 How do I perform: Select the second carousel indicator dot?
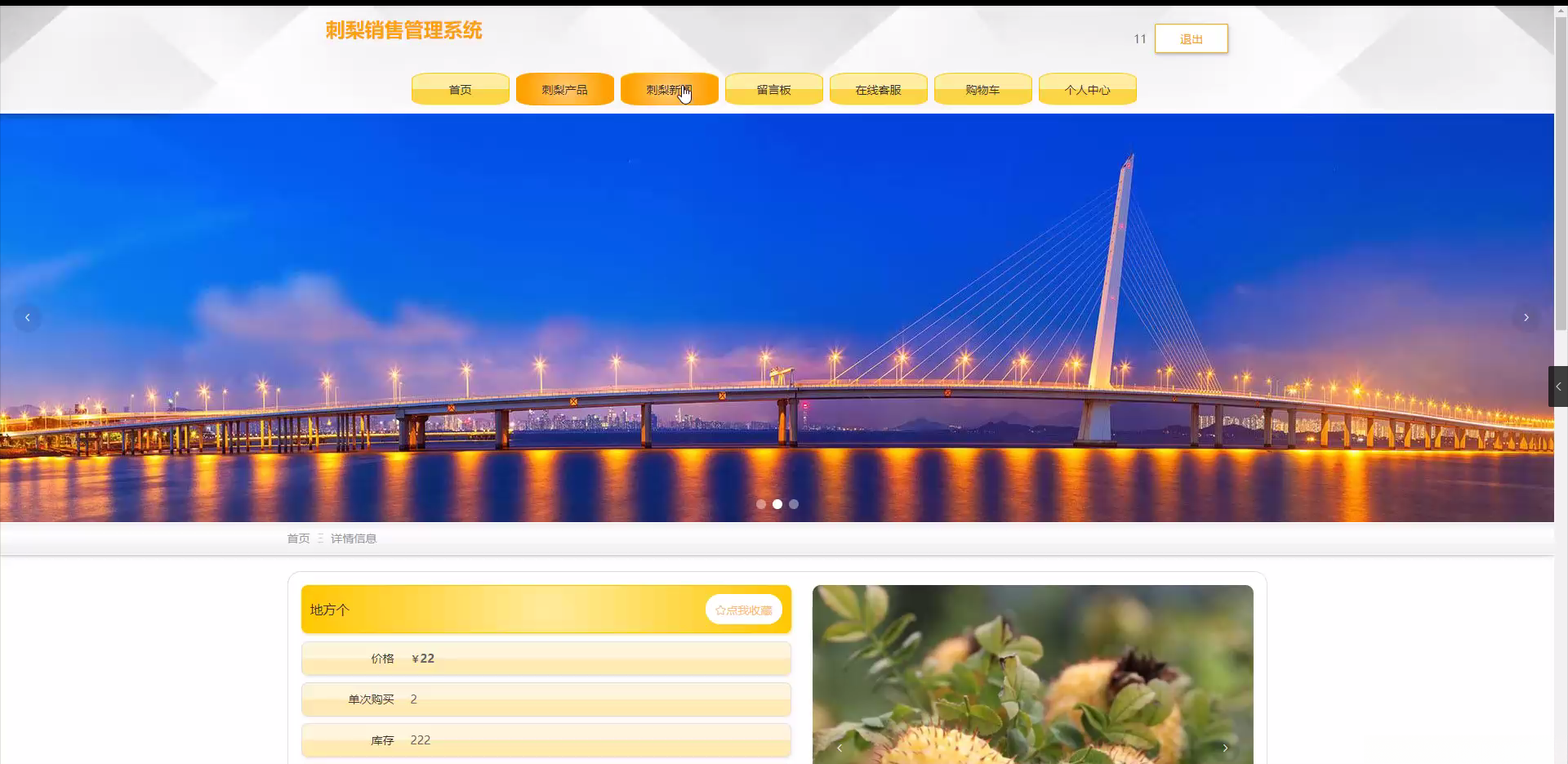pyautogui.click(x=777, y=504)
